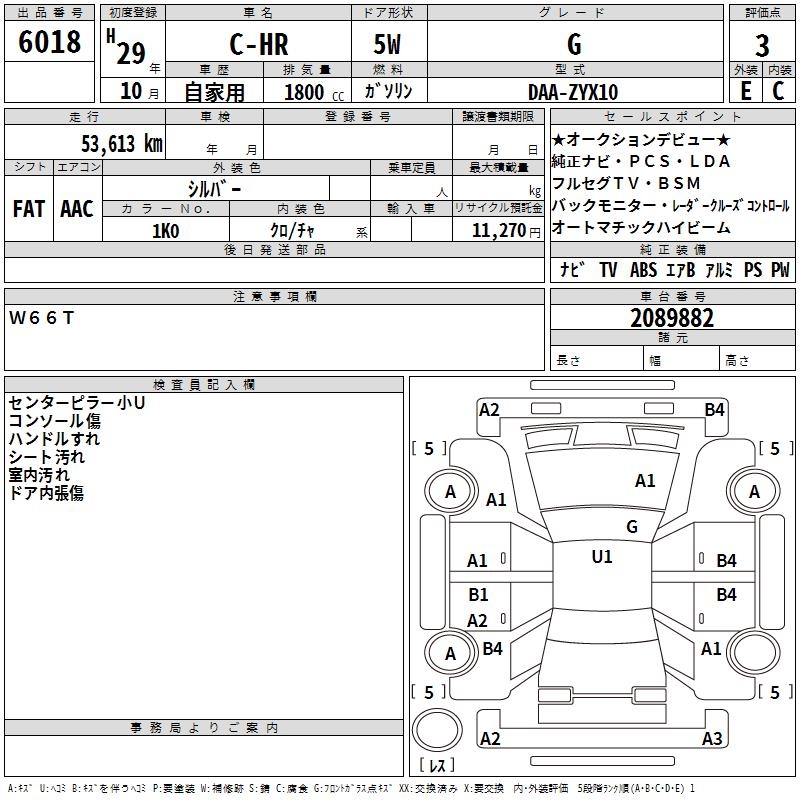This screenshot has height=800, width=800.
Task: Click the 長さ dimension label
Action: click(568, 361)
